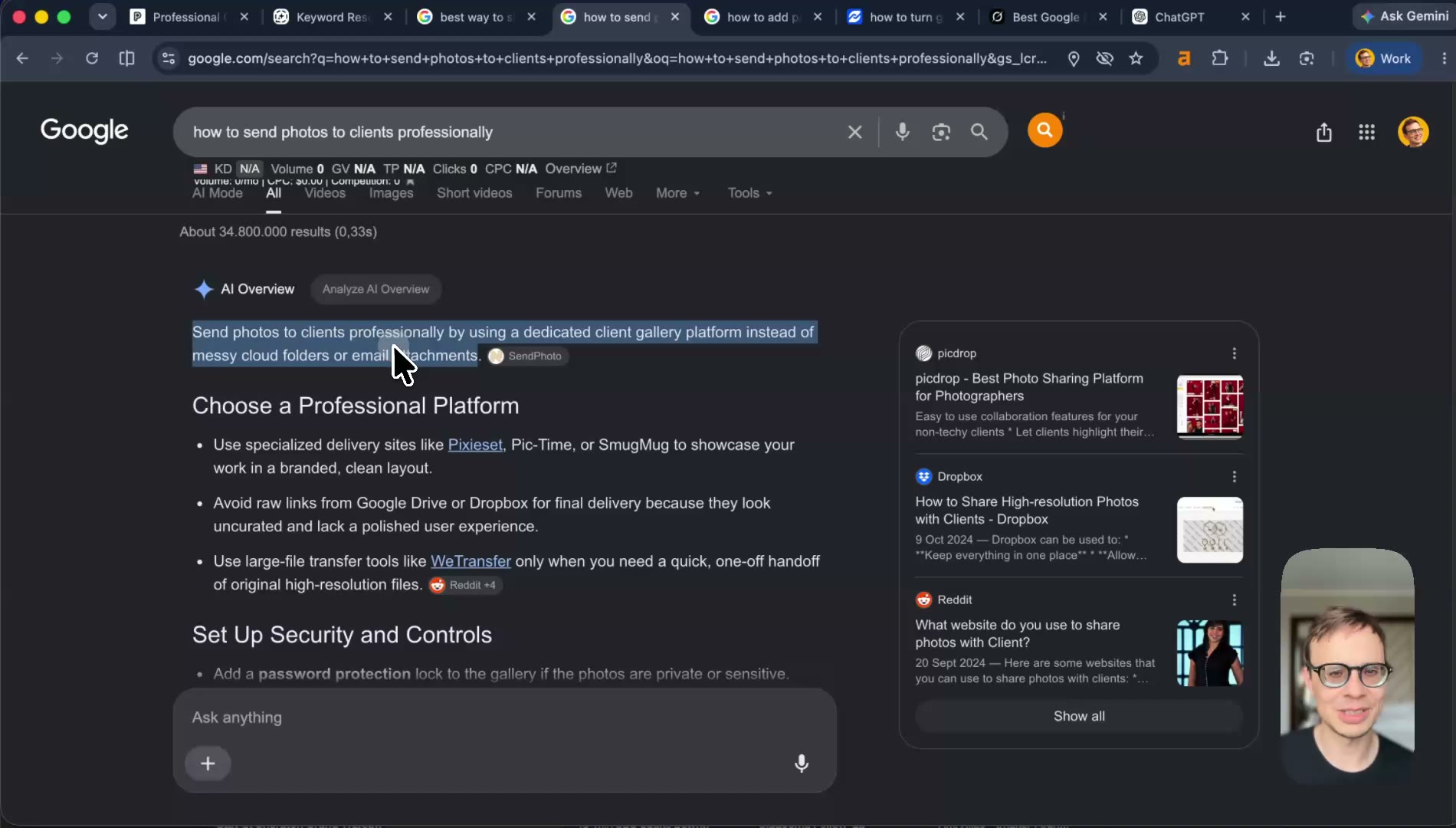Search by image with Google Lens icon
1456x828 pixels.
click(941, 132)
